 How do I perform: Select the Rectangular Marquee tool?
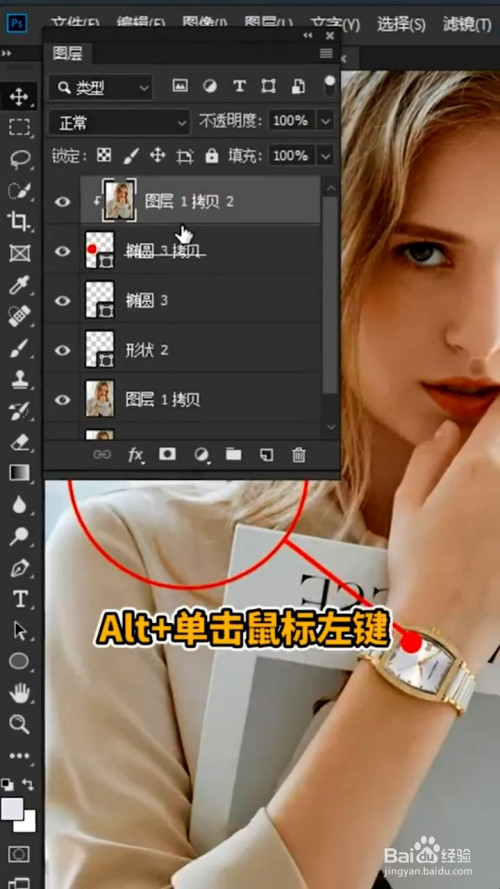coord(19,127)
